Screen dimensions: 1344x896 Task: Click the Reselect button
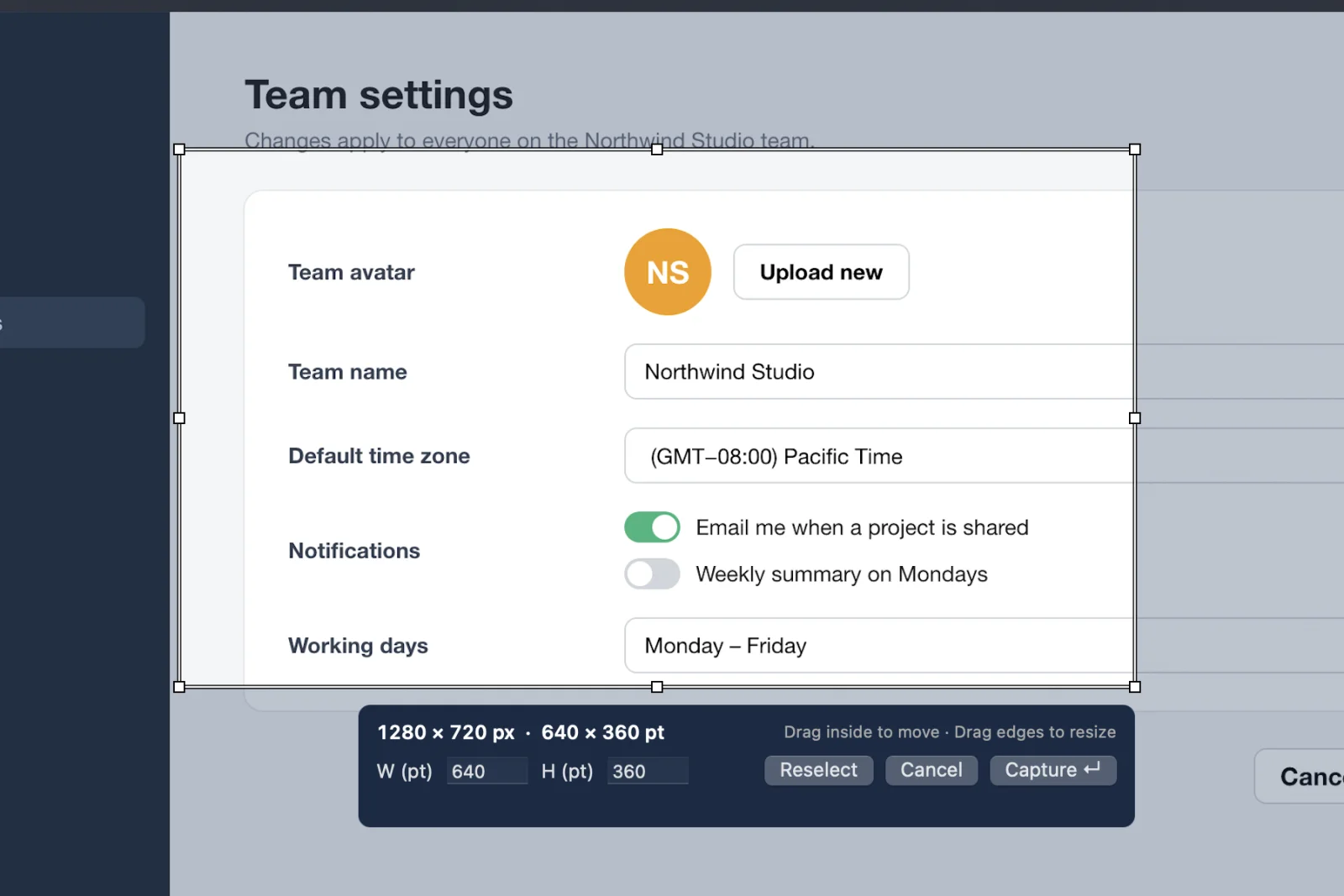coord(819,770)
